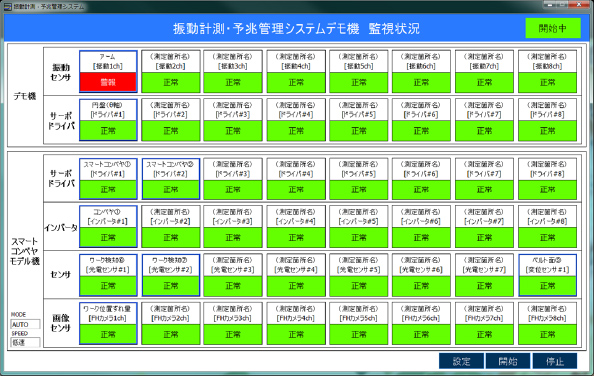Click the application icon in title bar
This screenshot has width=594, height=376.
click(x=8, y=6)
